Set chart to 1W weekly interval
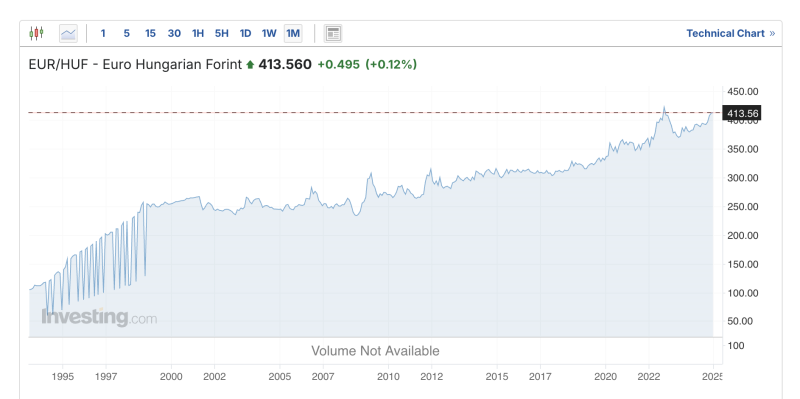The width and height of the screenshot is (800, 399). (x=269, y=34)
